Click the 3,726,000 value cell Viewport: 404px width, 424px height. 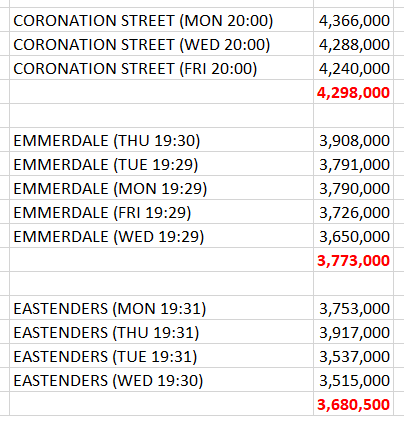(x=353, y=212)
